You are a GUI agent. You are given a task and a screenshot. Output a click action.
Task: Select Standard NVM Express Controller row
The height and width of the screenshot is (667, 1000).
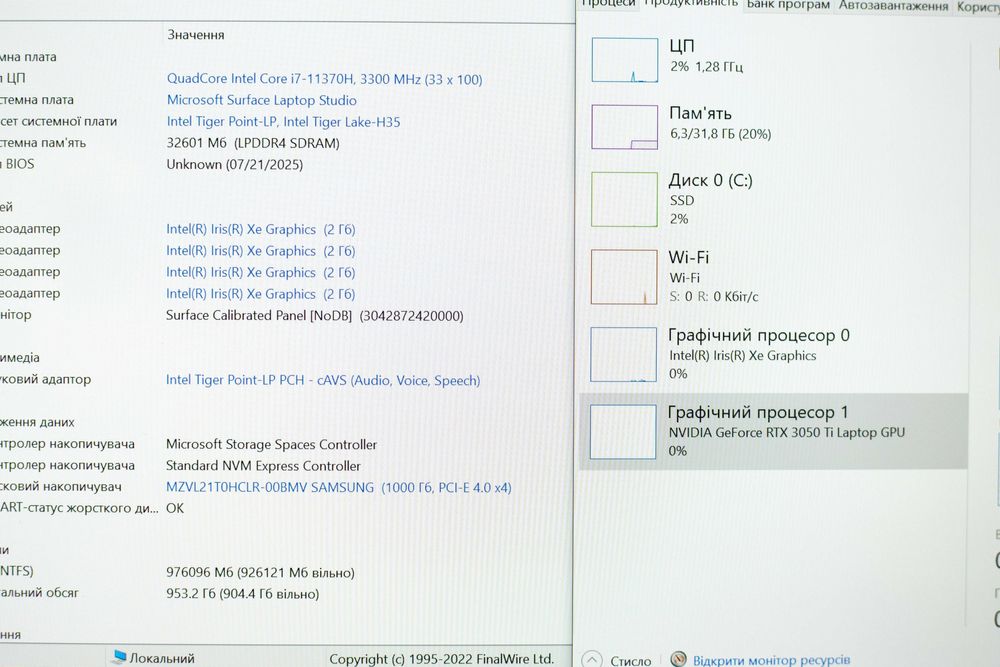coord(263,466)
